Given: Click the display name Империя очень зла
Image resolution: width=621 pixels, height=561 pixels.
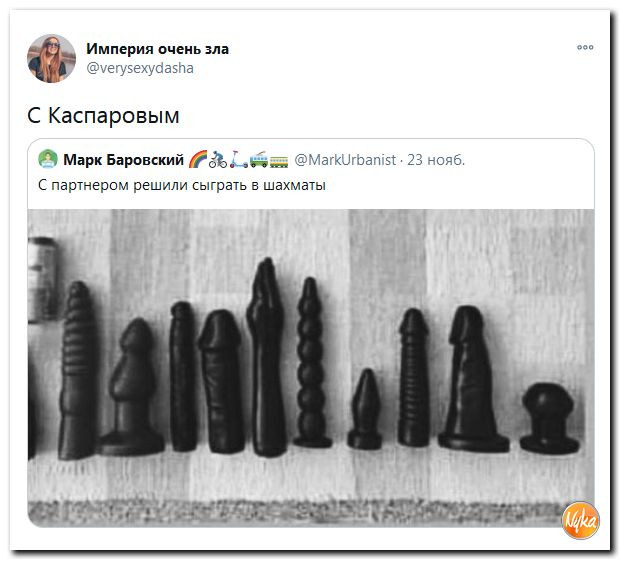Looking at the screenshot, I should 157,49.
